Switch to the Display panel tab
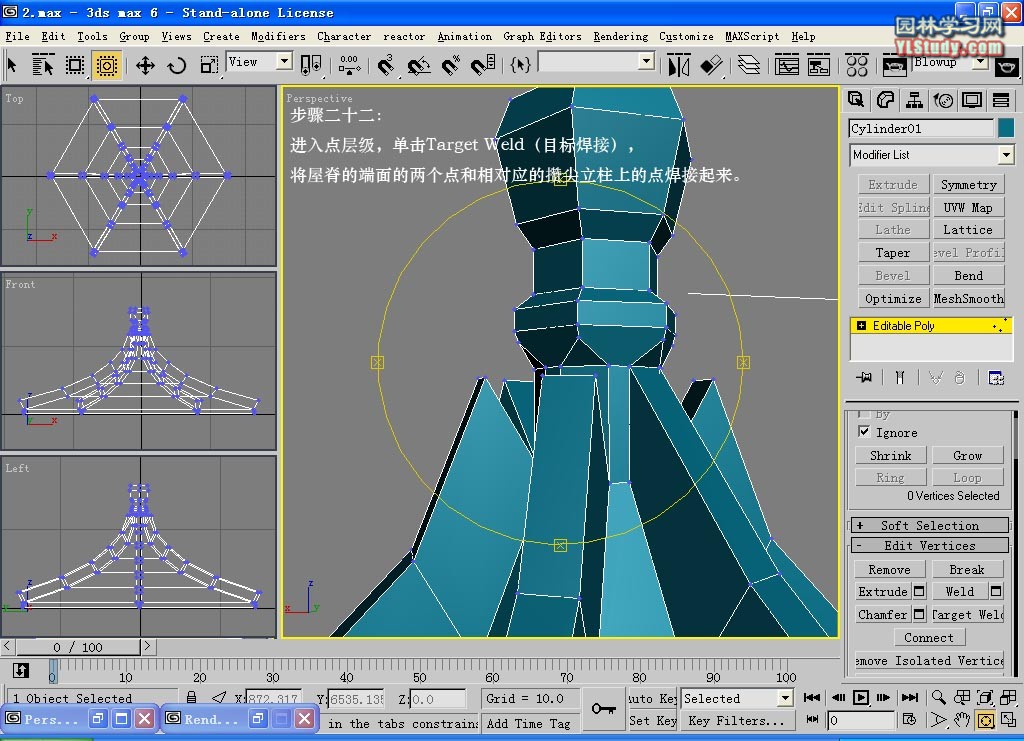Viewport: 1024px width, 741px height. click(972, 100)
